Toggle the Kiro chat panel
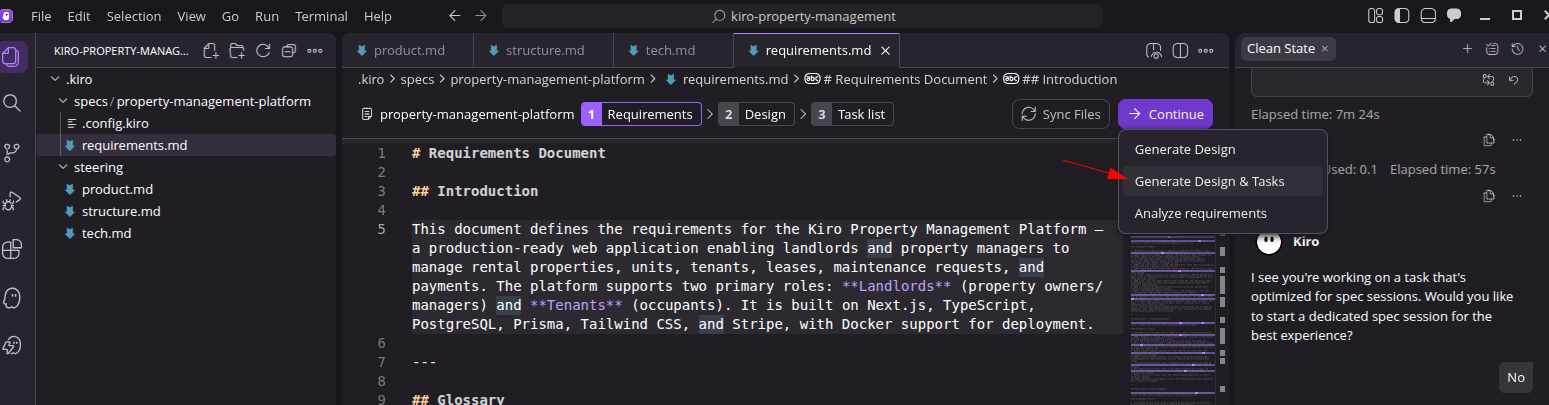Viewport: 1549px width, 405px height. 1454,16
